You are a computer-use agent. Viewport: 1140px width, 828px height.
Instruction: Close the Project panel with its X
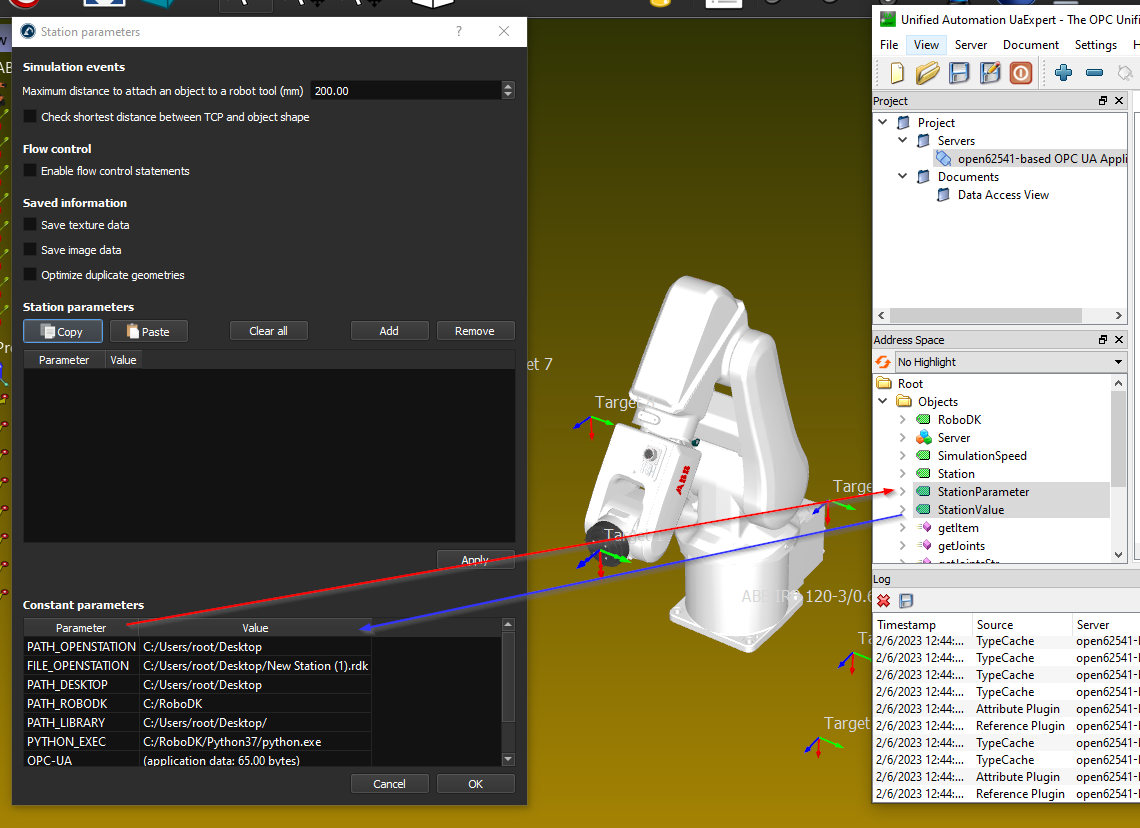pyautogui.click(x=1119, y=100)
